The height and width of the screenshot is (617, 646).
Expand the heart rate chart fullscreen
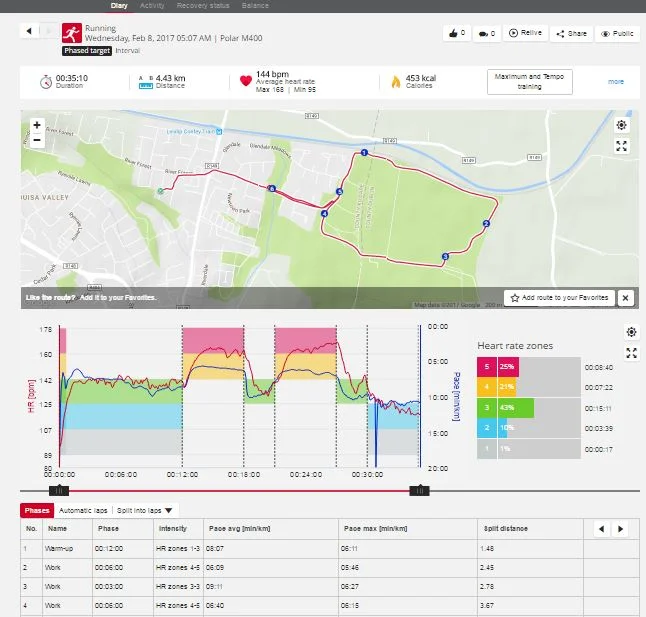point(631,353)
